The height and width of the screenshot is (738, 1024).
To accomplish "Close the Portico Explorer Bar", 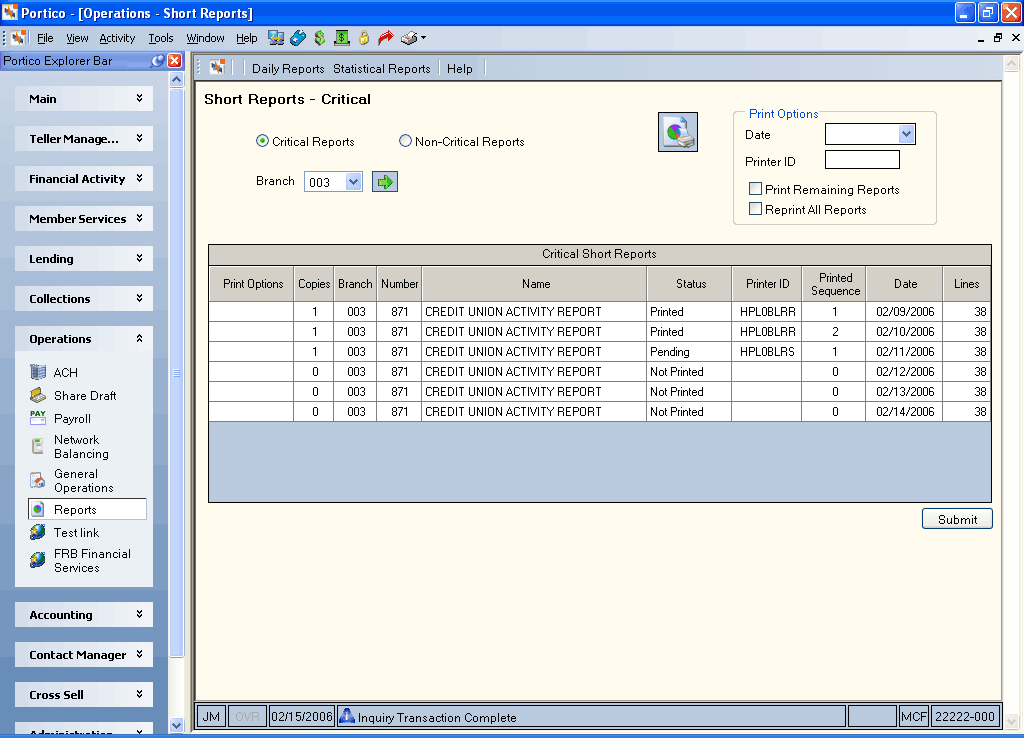I will click(174, 61).
